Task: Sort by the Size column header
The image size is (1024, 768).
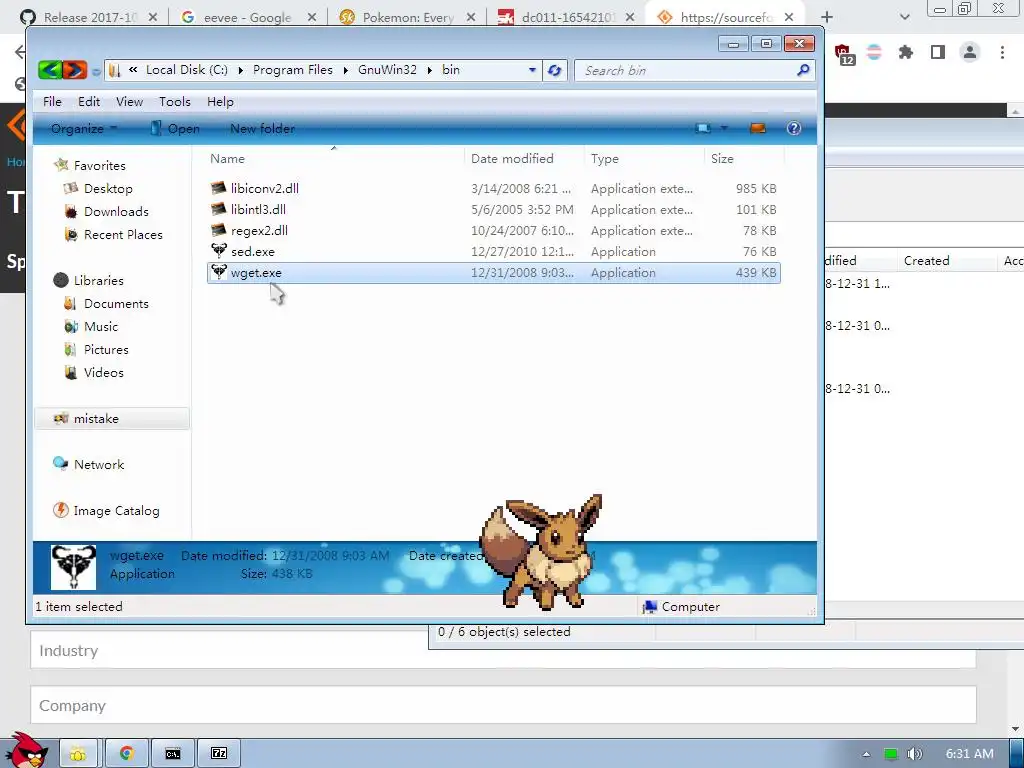Action: (722, 158)
